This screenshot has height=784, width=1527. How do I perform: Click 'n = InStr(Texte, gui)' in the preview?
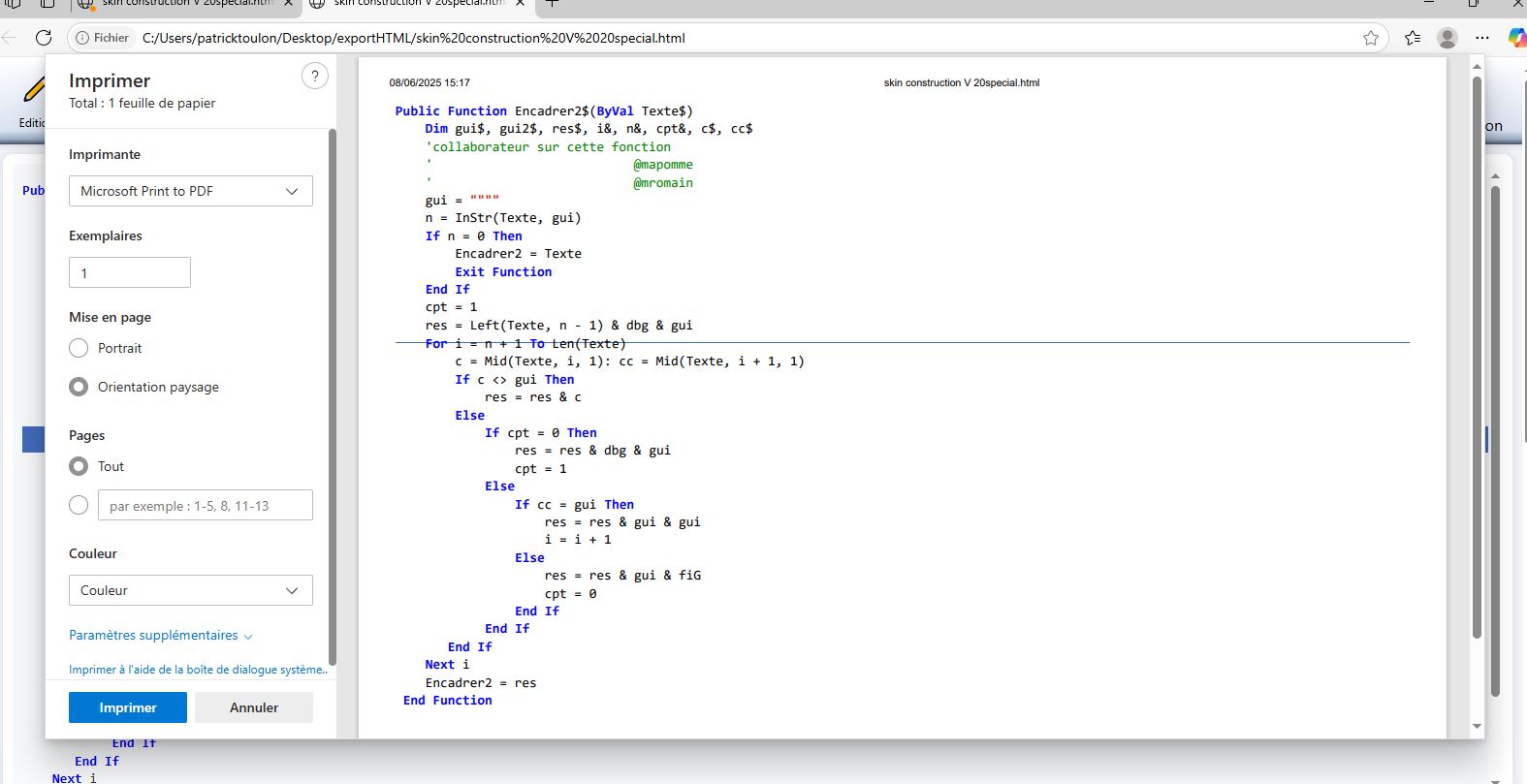tap(503, 218)
